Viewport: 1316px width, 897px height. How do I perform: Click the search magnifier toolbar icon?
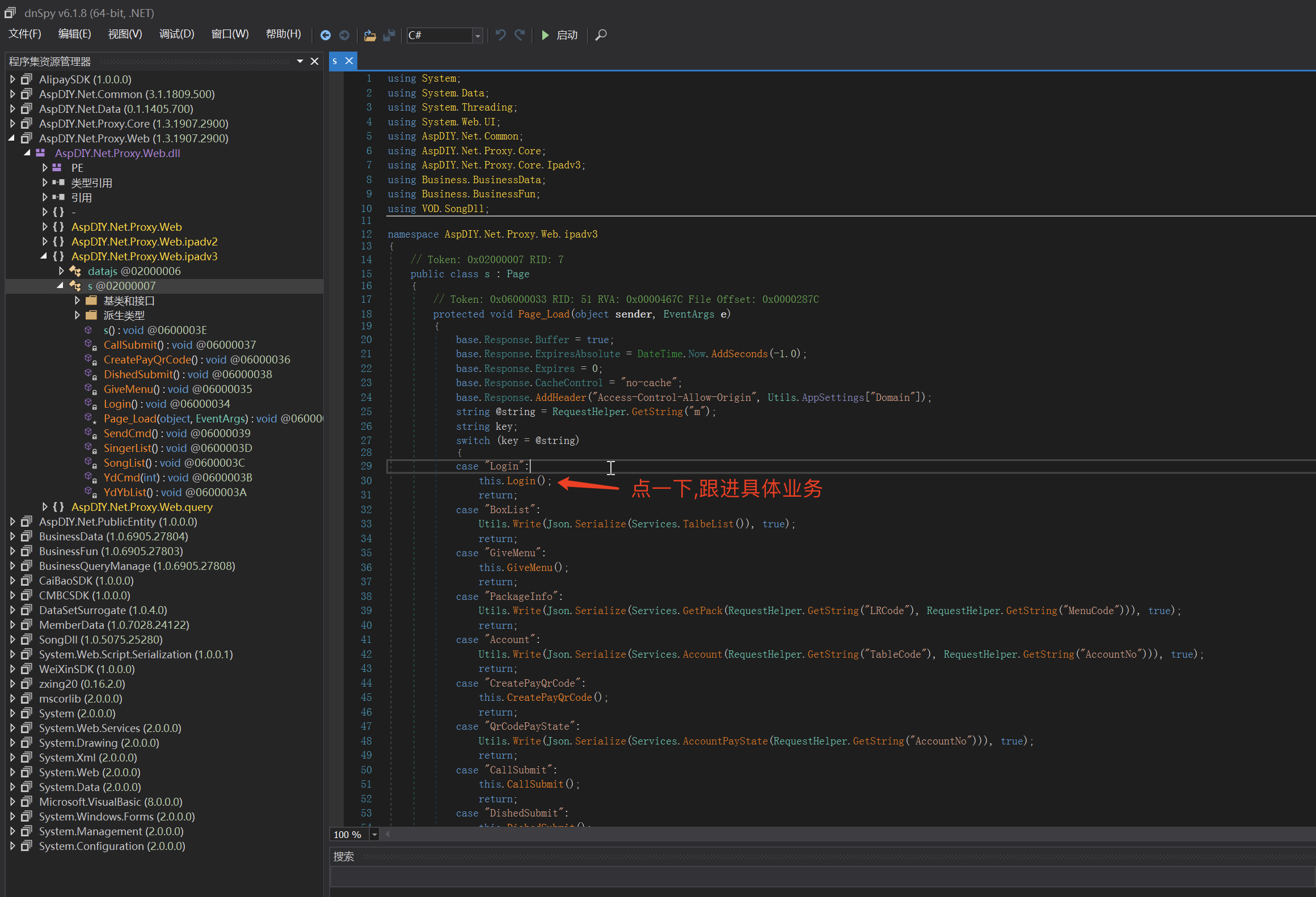click(601, 35)
